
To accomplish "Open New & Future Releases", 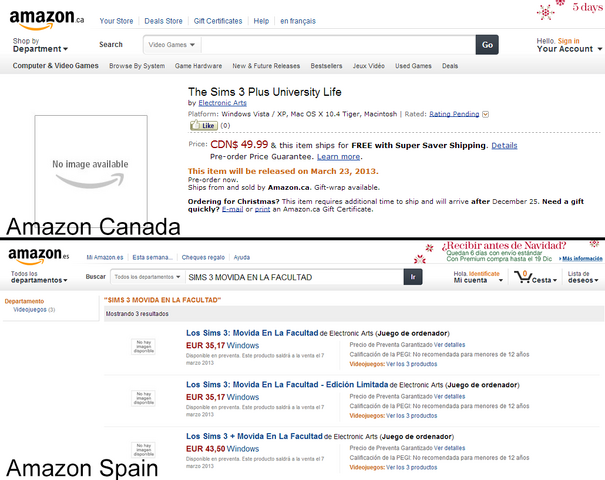I will click(266, 66).
